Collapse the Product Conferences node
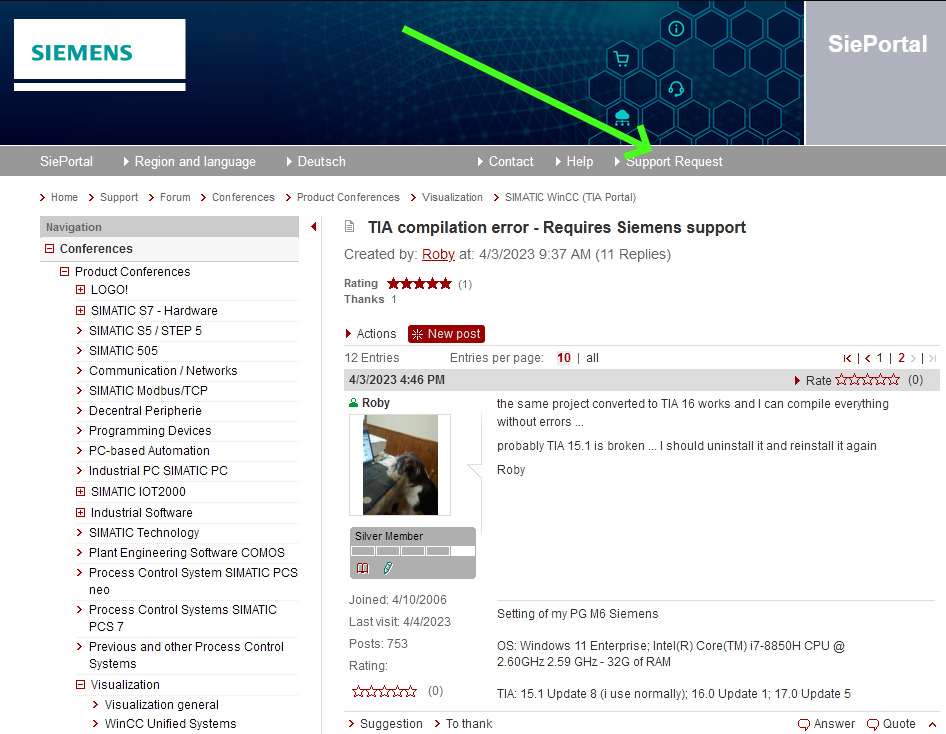This screenshot has width=946, height=734. click(65, 271)
